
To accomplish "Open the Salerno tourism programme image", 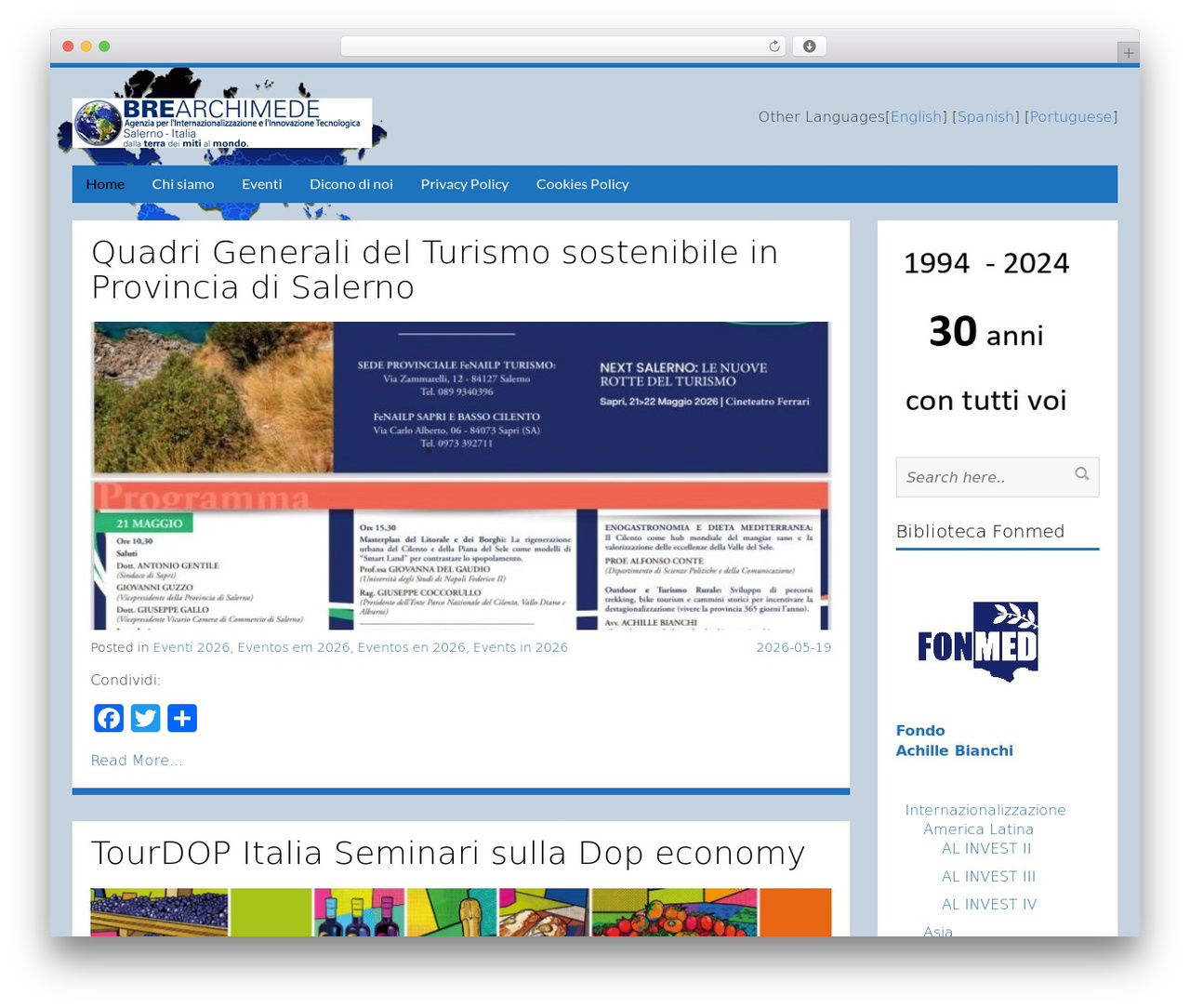I will pos(461,476).
